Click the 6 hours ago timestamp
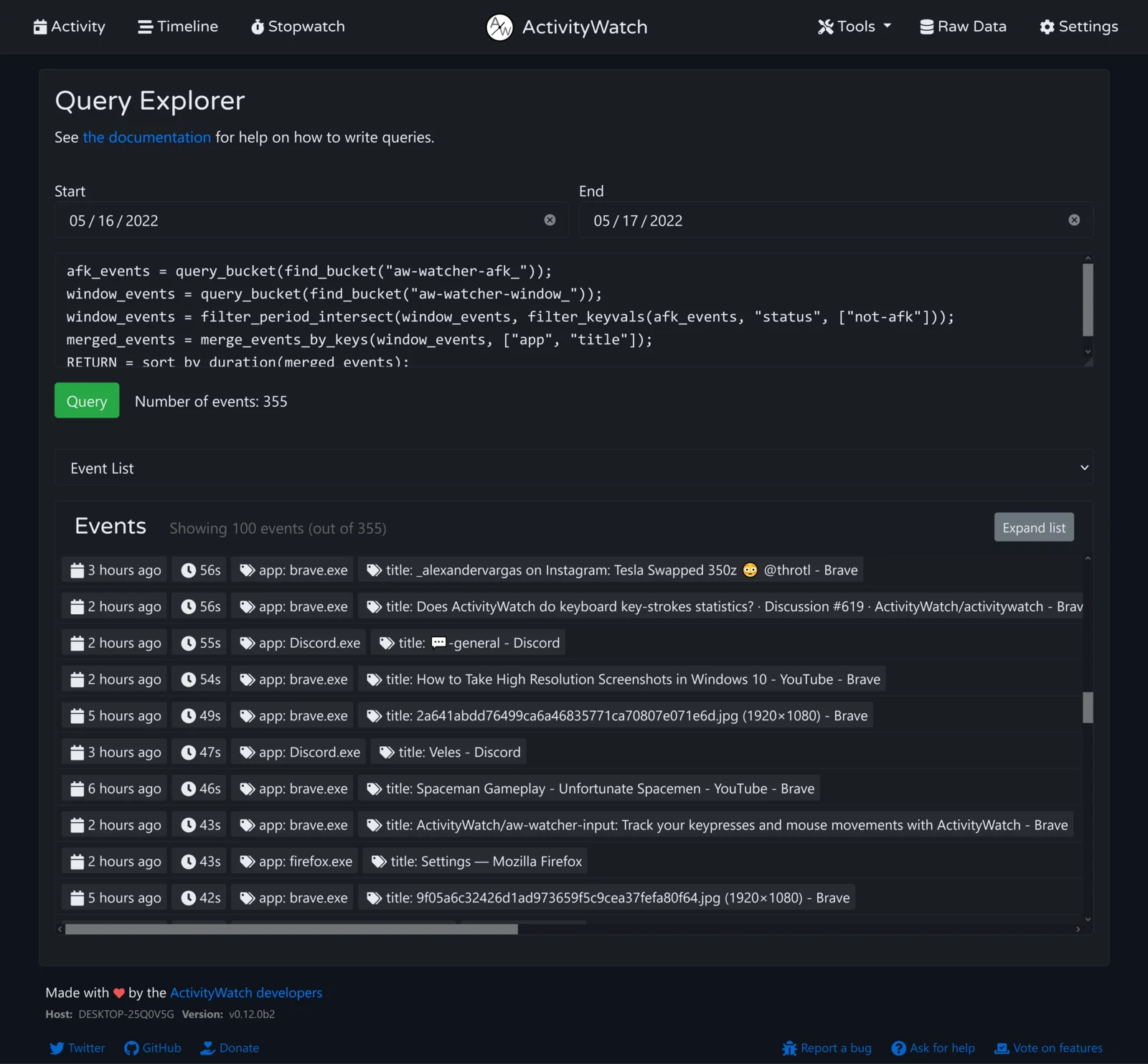The height and width of the screenshot is (1064, 1148). (x=115, y=788)
